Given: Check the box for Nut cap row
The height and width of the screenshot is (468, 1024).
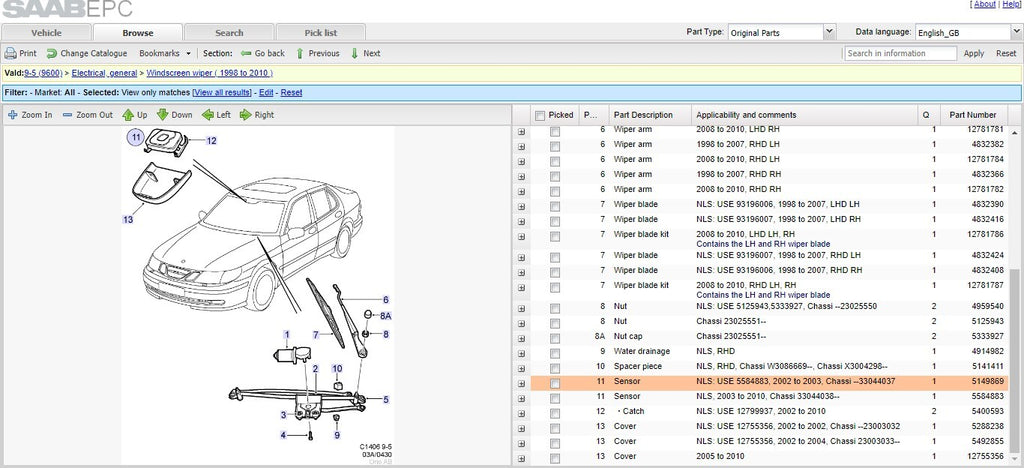Looking at the screenshot, I should (x=554, y=338).
